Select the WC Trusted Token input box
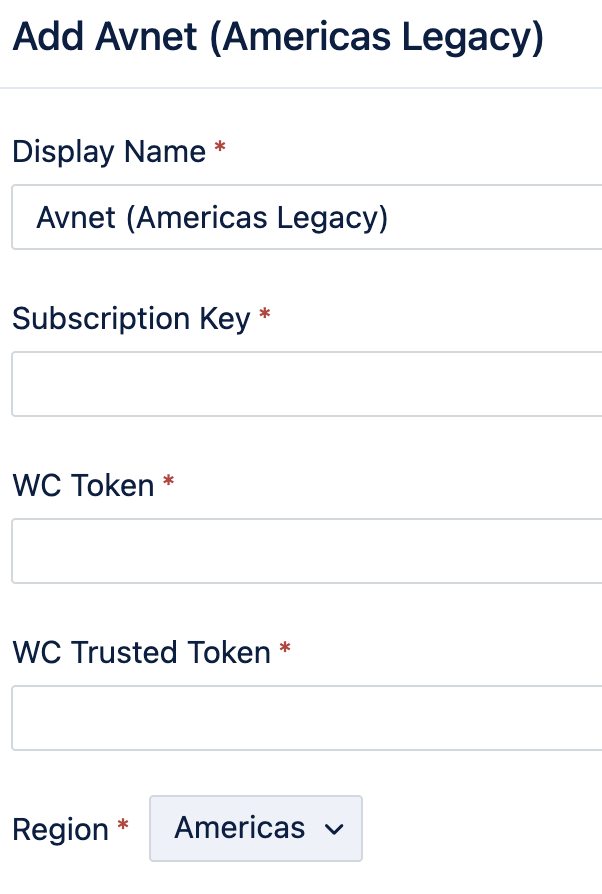 point(306,718)
